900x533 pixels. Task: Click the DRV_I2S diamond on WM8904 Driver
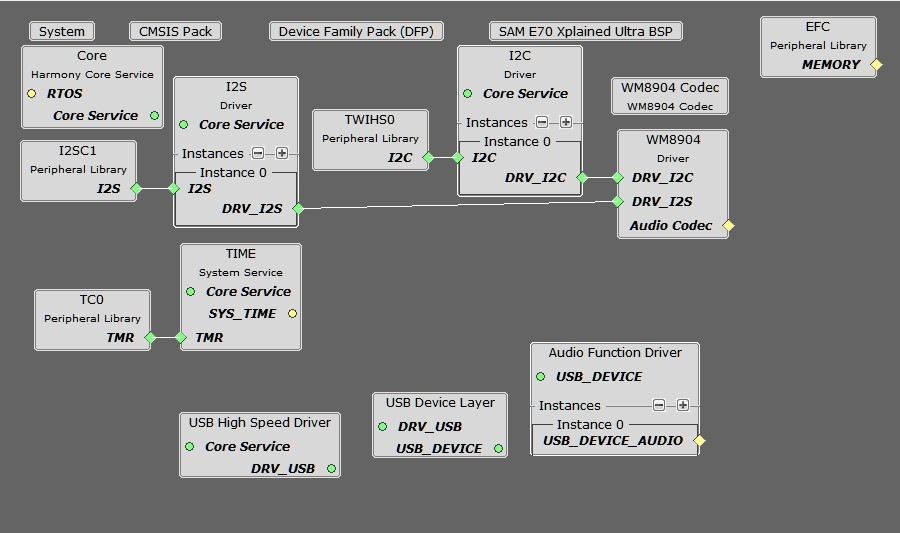click(618, 201)
